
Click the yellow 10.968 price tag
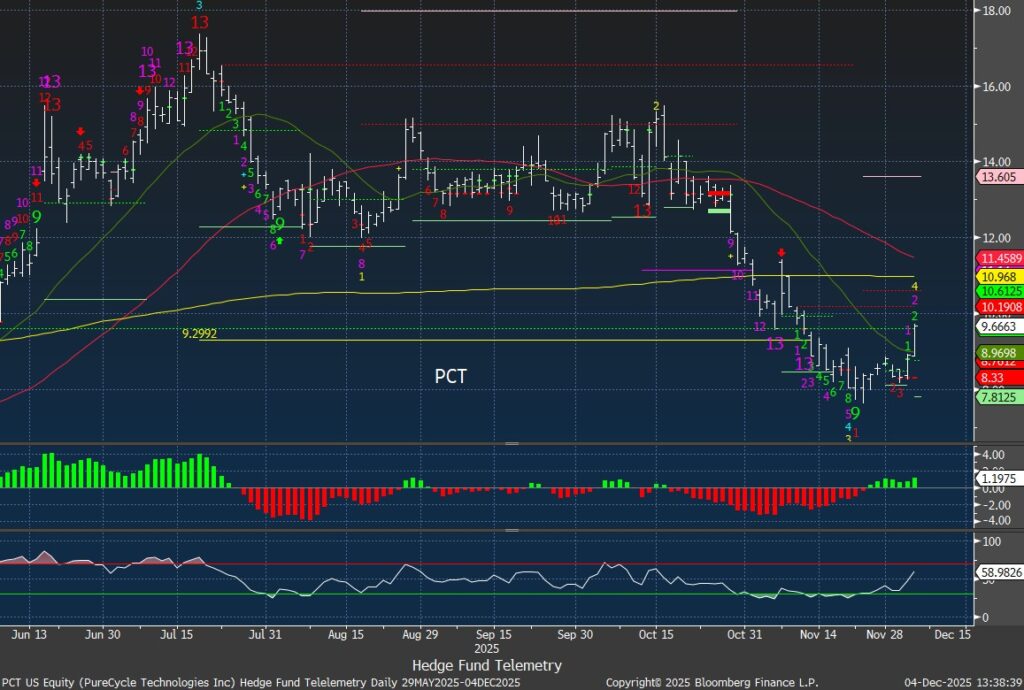(997, 275)
